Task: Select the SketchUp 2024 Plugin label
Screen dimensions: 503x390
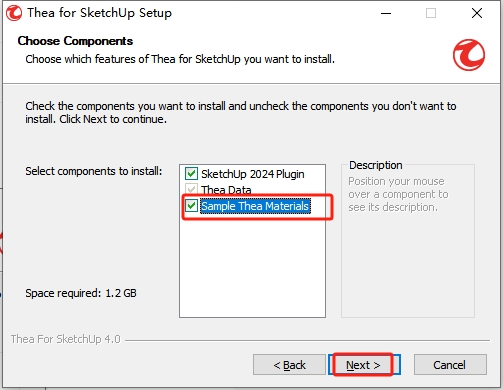Action: coord(253,174)
